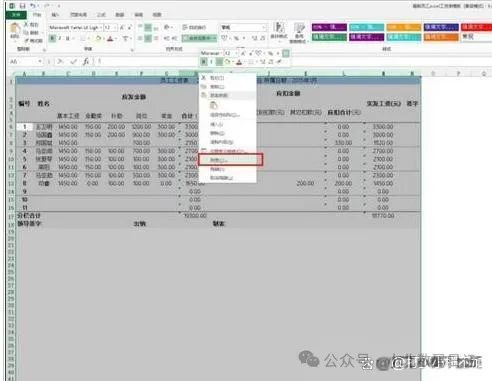Screen dimensions: 492x381
Task: Choose Unhide in the context menu
Action: [x=228, y=178]
